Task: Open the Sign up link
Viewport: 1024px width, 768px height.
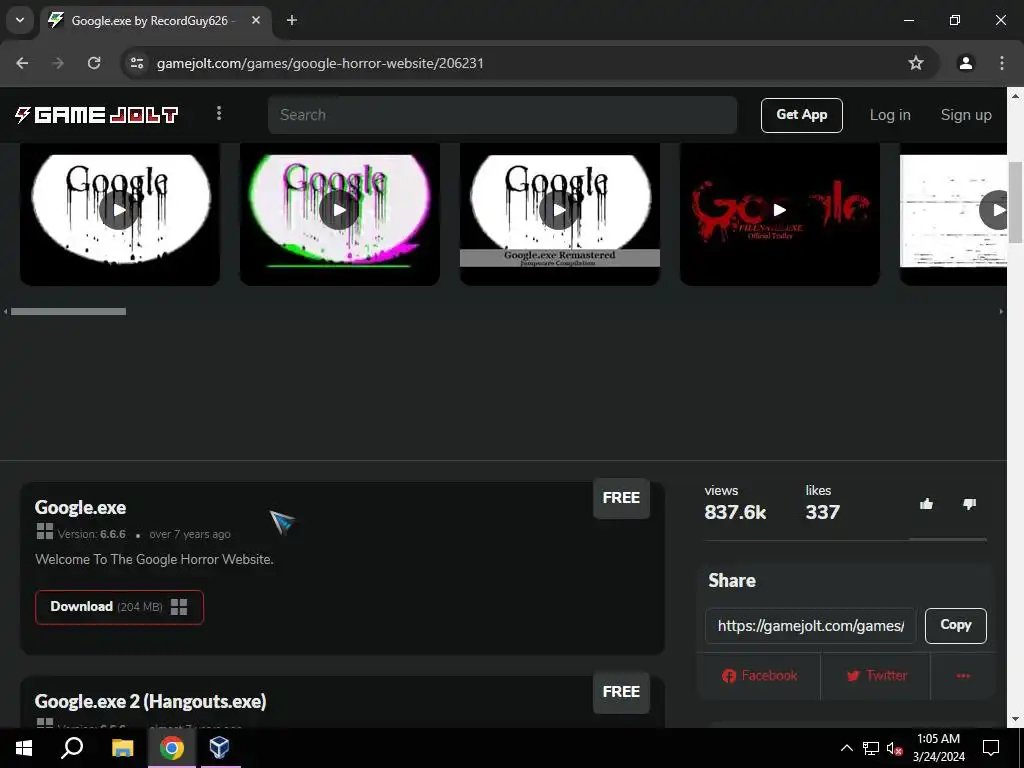Action: 966,115
